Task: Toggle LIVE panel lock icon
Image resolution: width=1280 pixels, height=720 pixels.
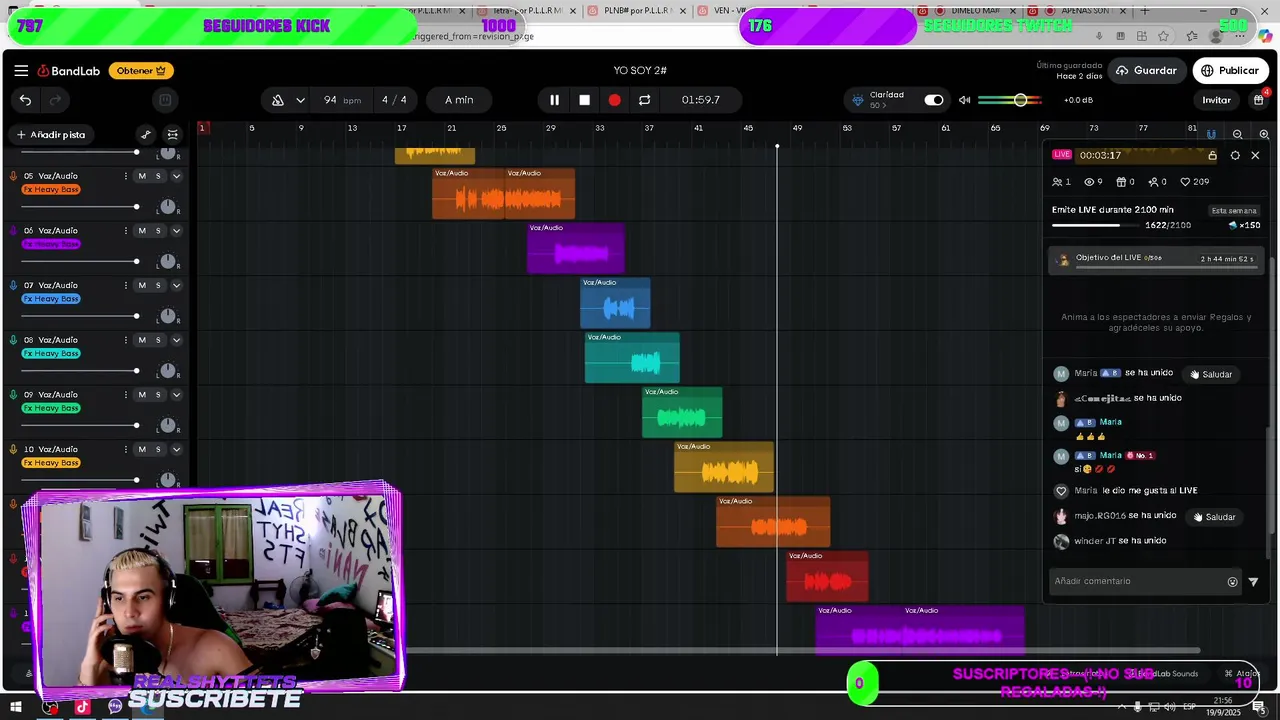Action: (x=1212, y=156)
